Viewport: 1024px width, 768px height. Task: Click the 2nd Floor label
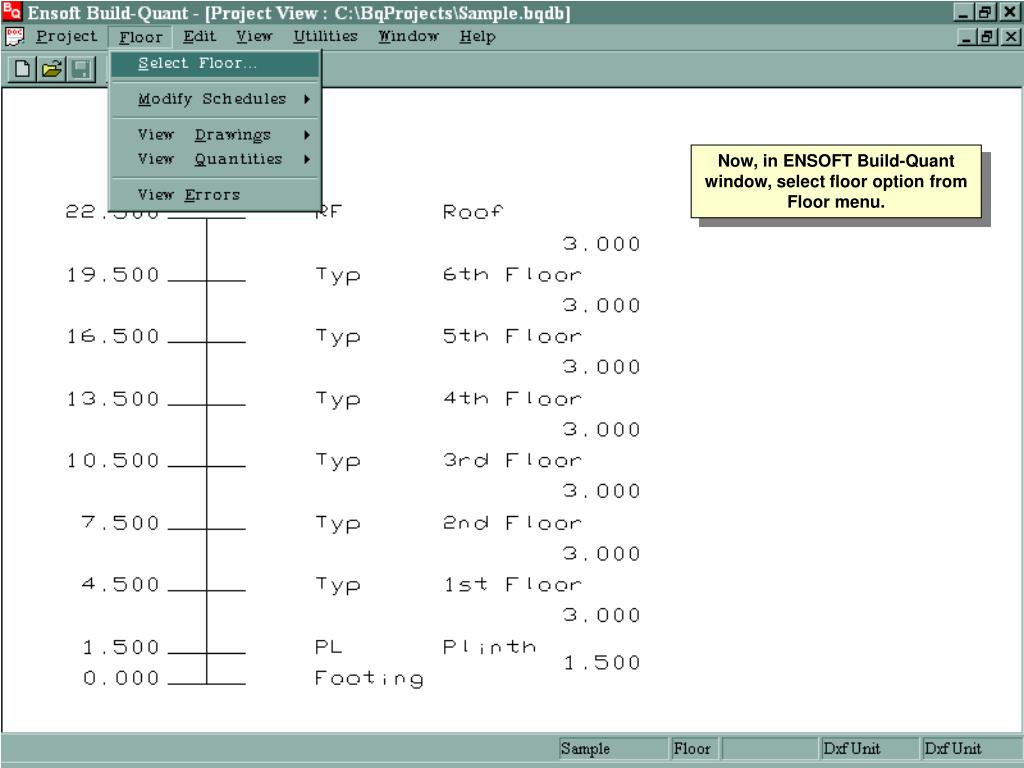[511, 522]
